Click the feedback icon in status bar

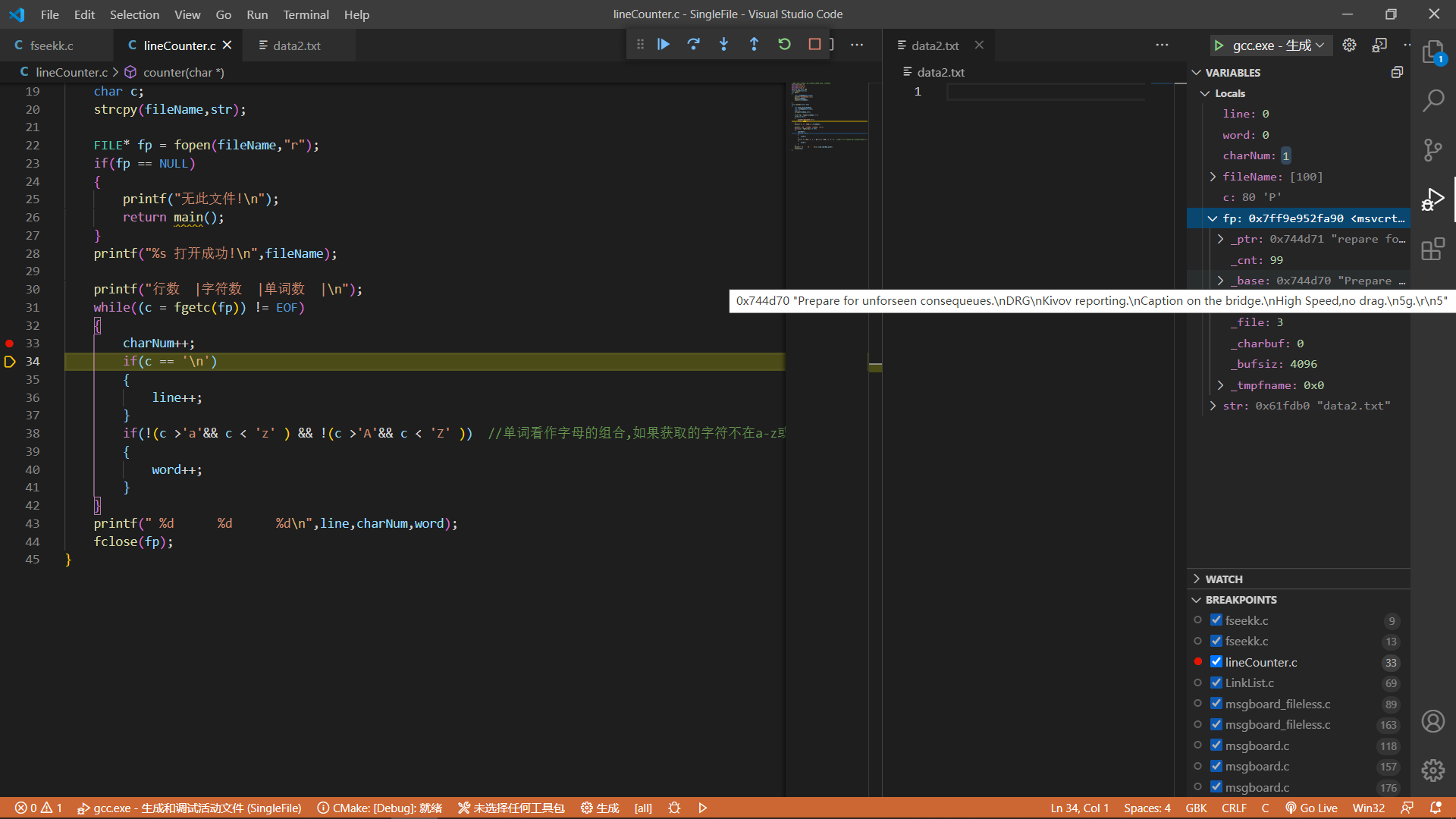[1407, 808]
